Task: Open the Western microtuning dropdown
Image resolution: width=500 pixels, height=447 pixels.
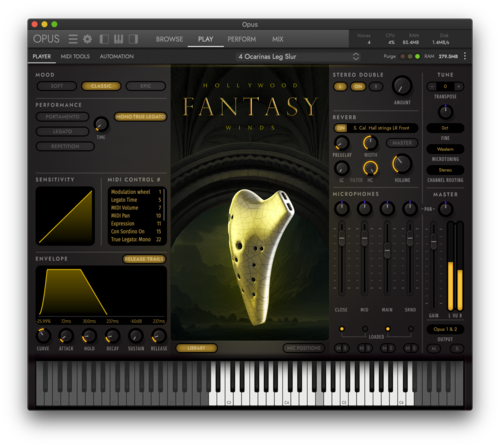Action: (x=445, y=149)
